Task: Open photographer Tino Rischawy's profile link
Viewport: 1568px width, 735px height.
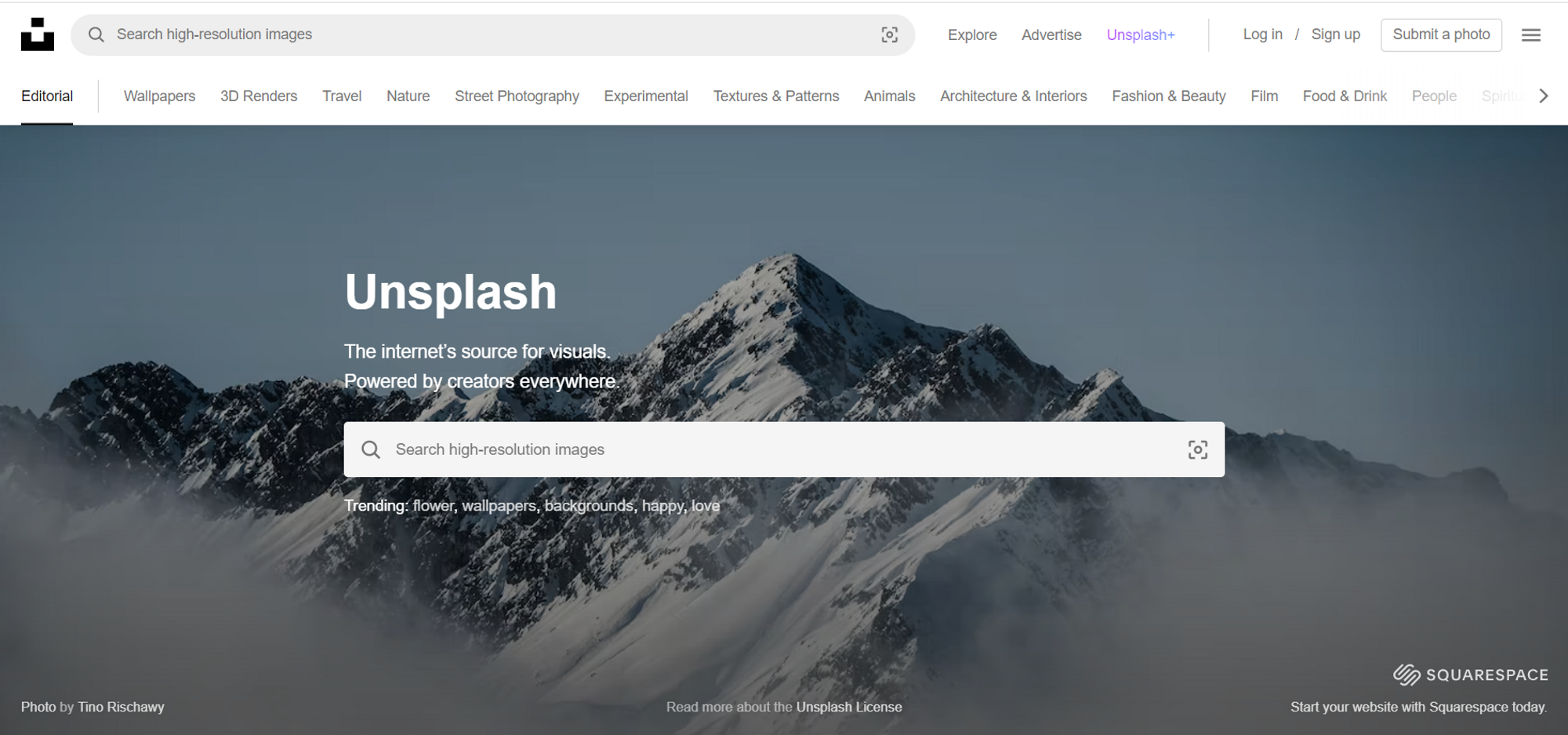Action: tap(121, 707)
